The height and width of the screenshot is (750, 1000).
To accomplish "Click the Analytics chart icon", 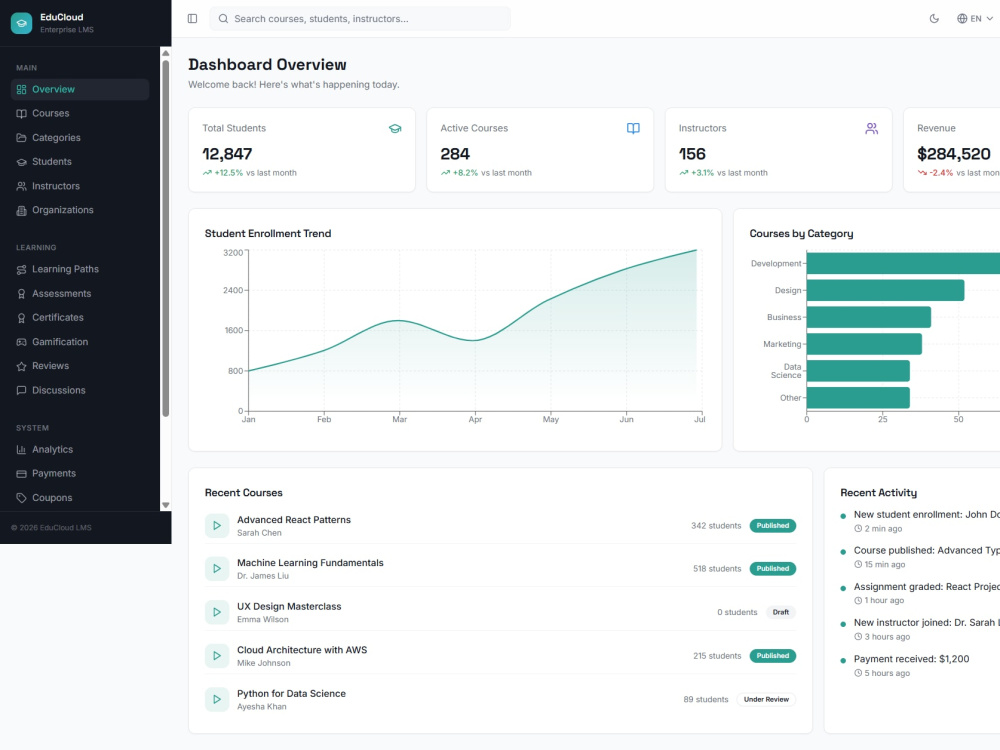I will 21,450.
